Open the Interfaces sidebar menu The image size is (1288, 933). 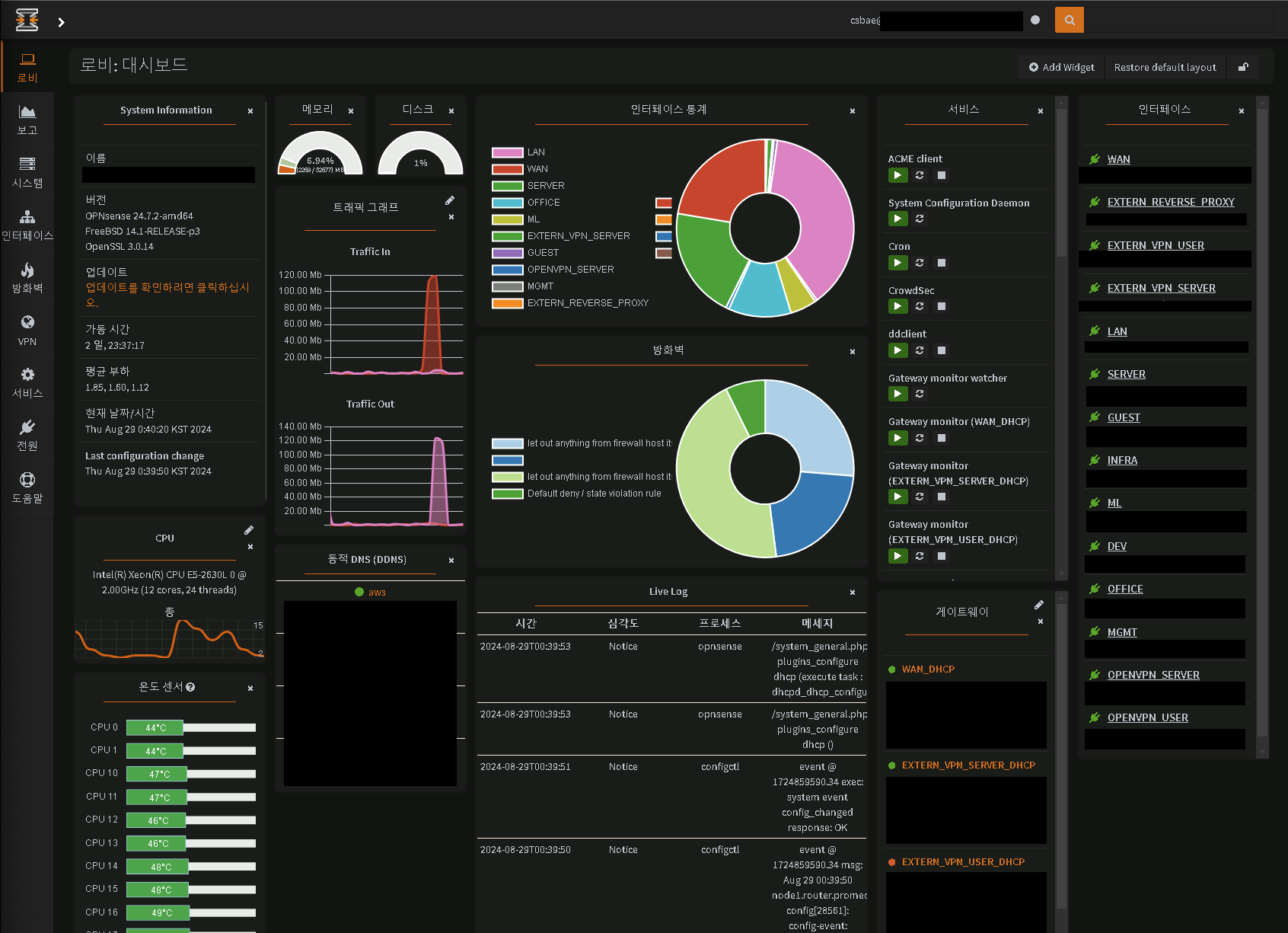[x=27, y=225]
